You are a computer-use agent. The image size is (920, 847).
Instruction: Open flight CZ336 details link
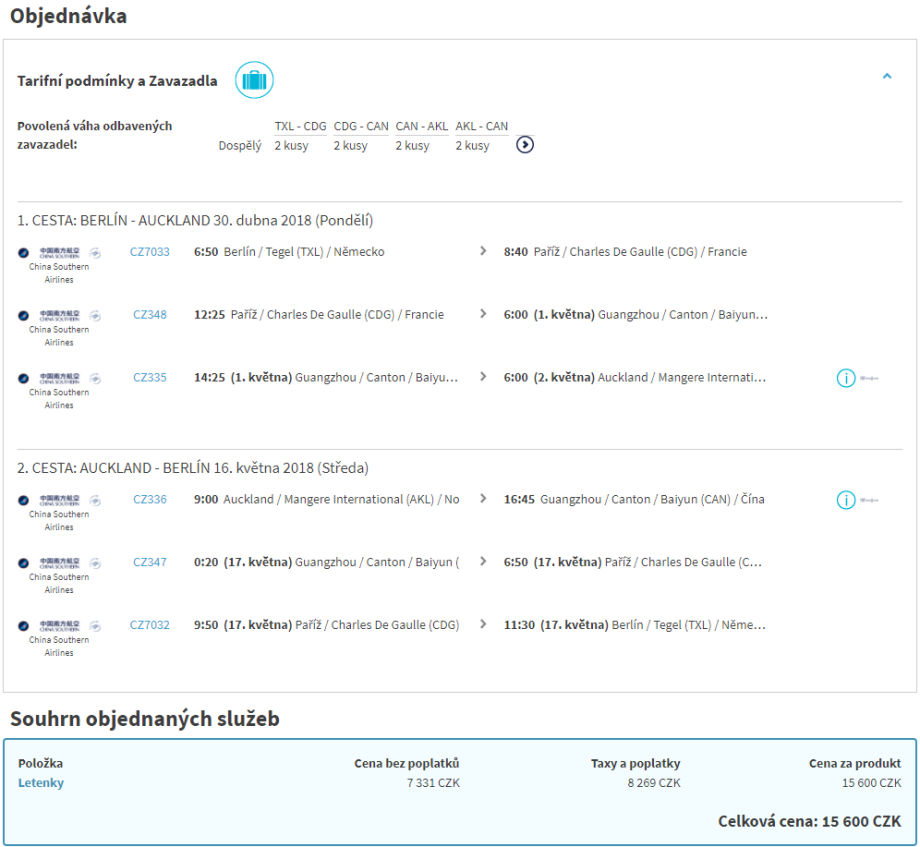[150, 499]
